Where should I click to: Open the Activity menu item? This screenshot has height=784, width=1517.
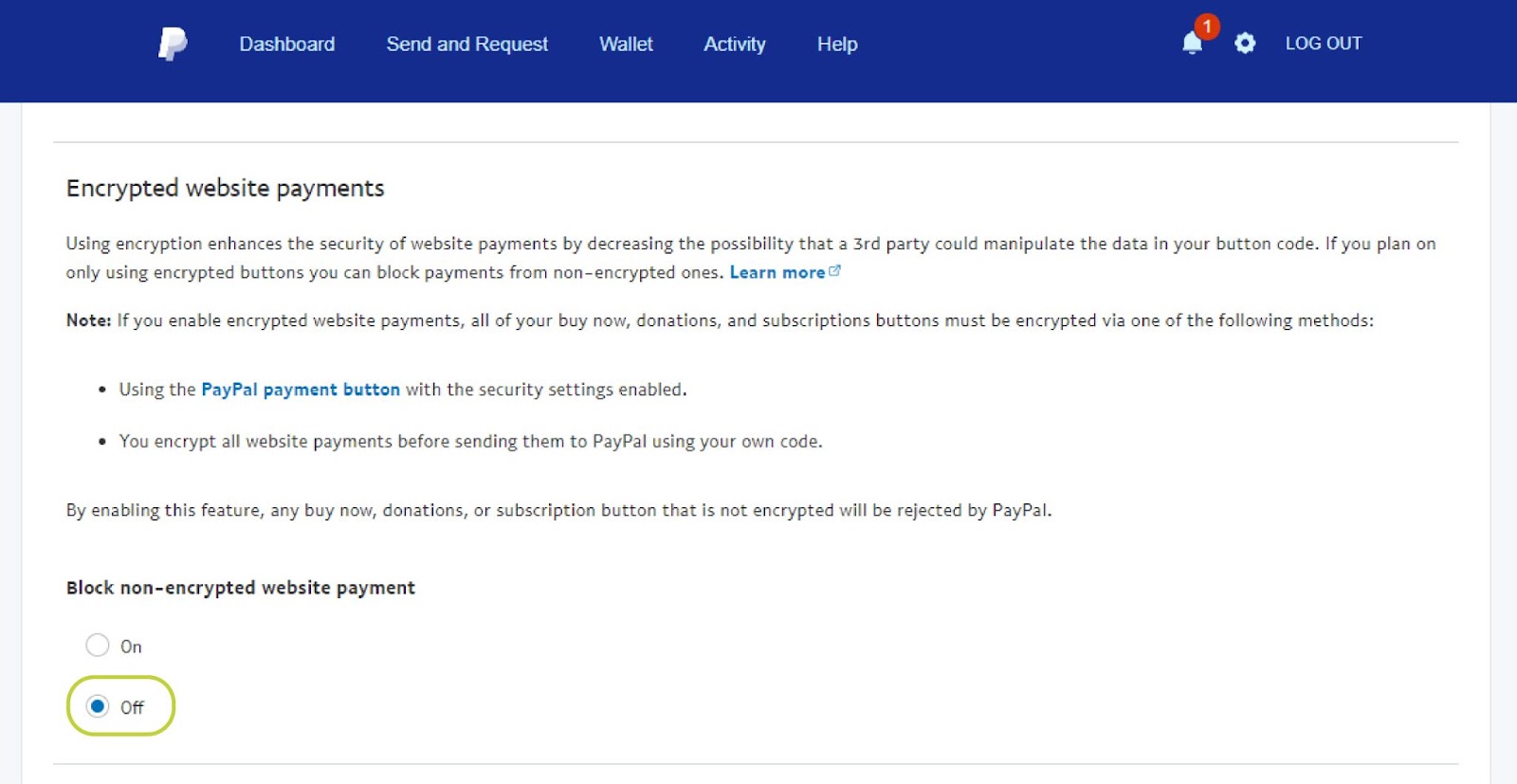pos(734,44)
